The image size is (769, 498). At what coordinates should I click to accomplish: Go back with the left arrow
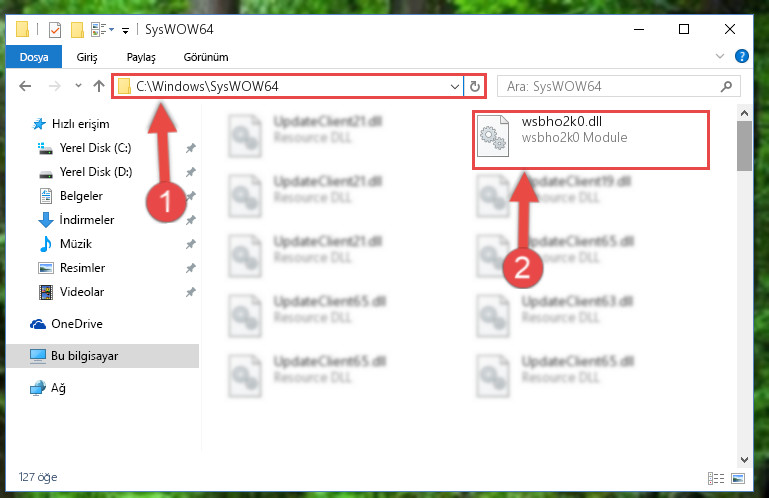tap(25, 87)
